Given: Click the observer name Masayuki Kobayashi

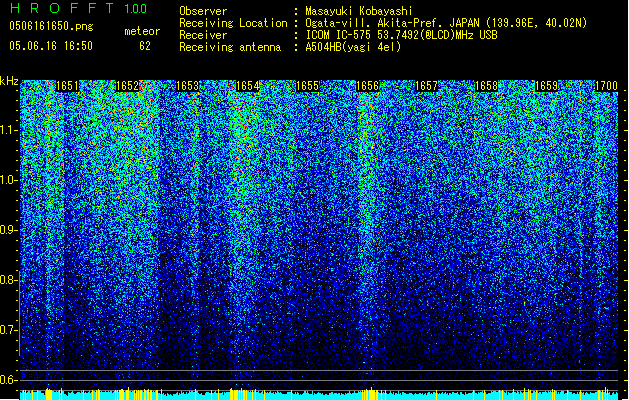Looking at the screenshot, I should pos(359,11).
